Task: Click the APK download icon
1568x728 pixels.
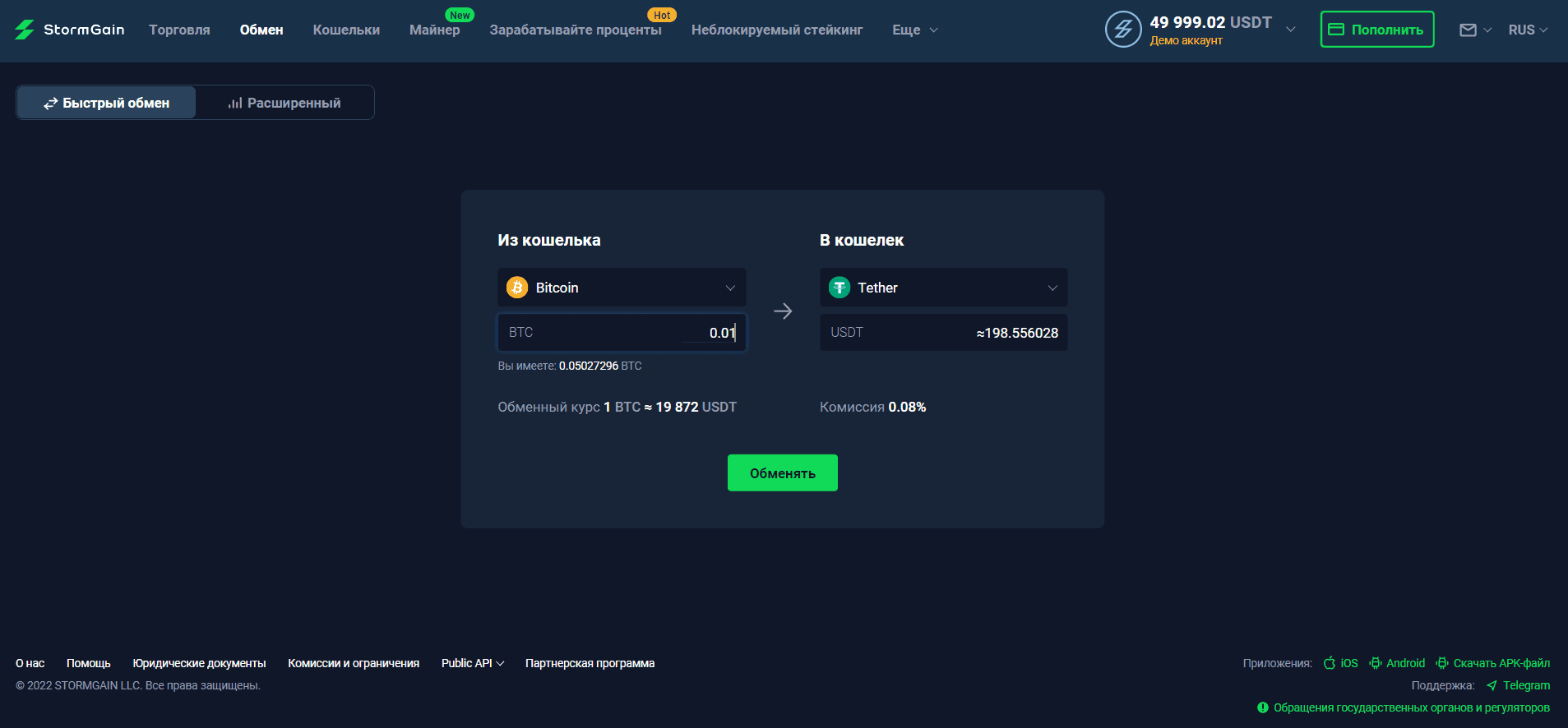Action: point(1442,663)
